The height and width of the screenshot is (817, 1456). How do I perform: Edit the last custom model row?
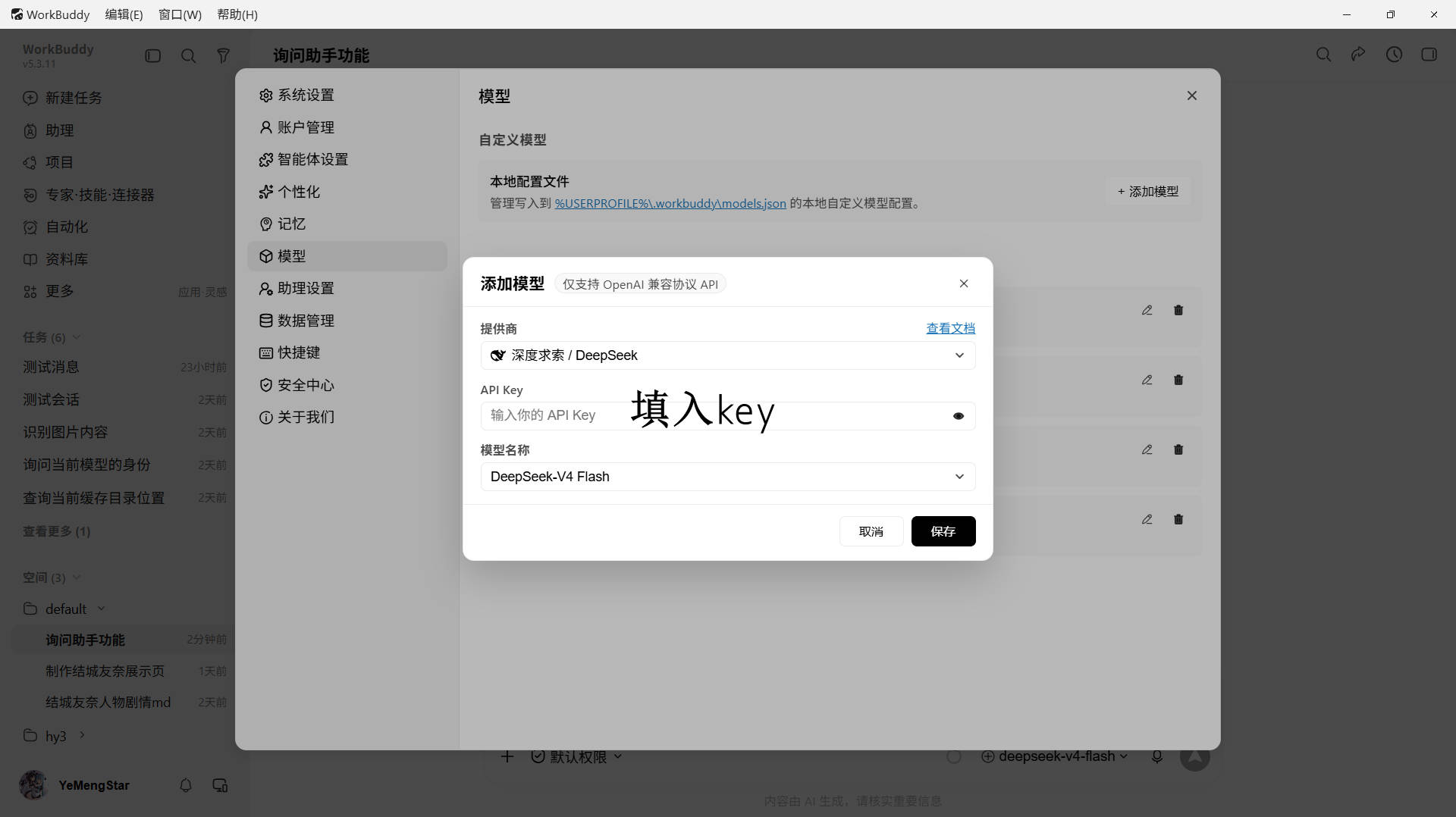1147,519
